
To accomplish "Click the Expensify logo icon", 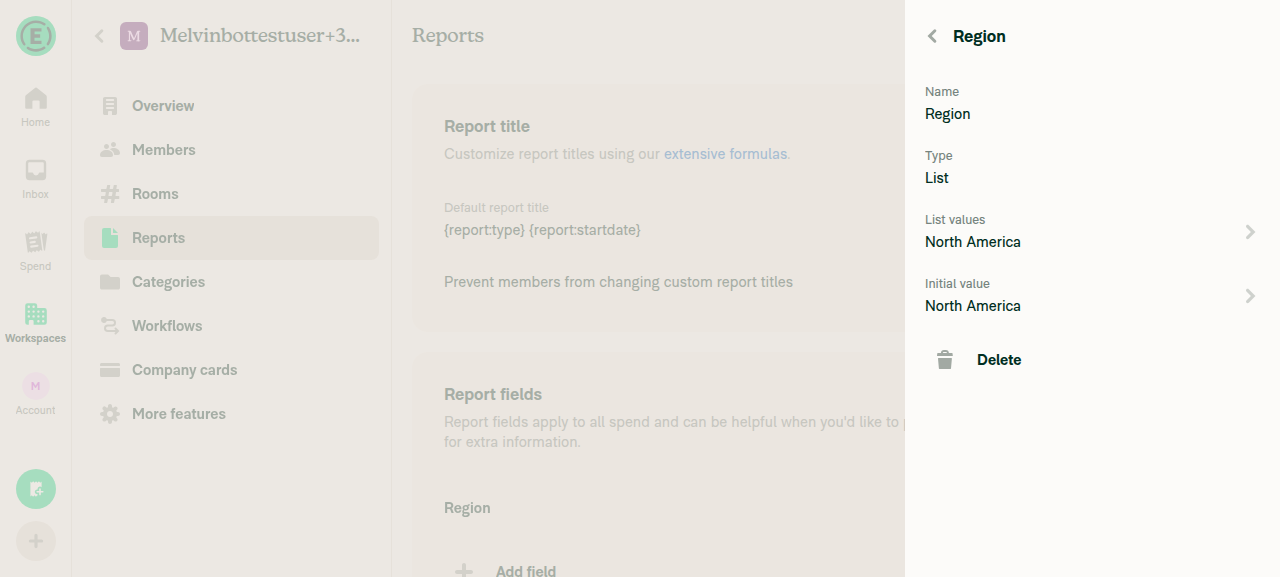I will 36,36.
